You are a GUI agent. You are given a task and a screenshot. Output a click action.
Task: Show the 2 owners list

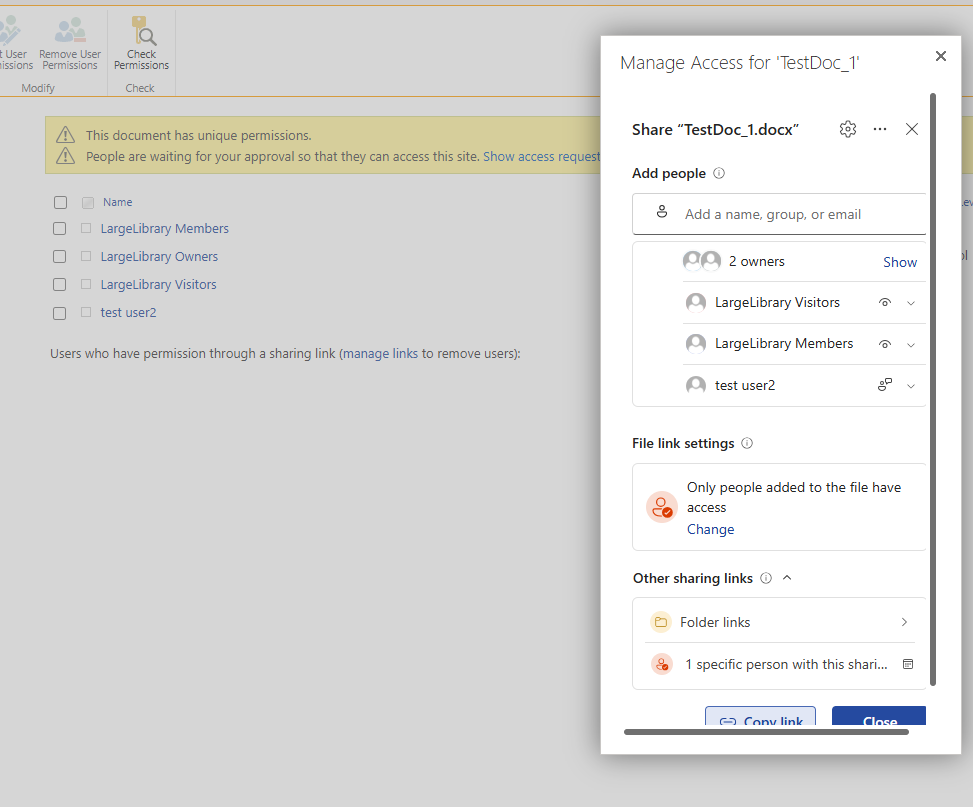point(900,262)
